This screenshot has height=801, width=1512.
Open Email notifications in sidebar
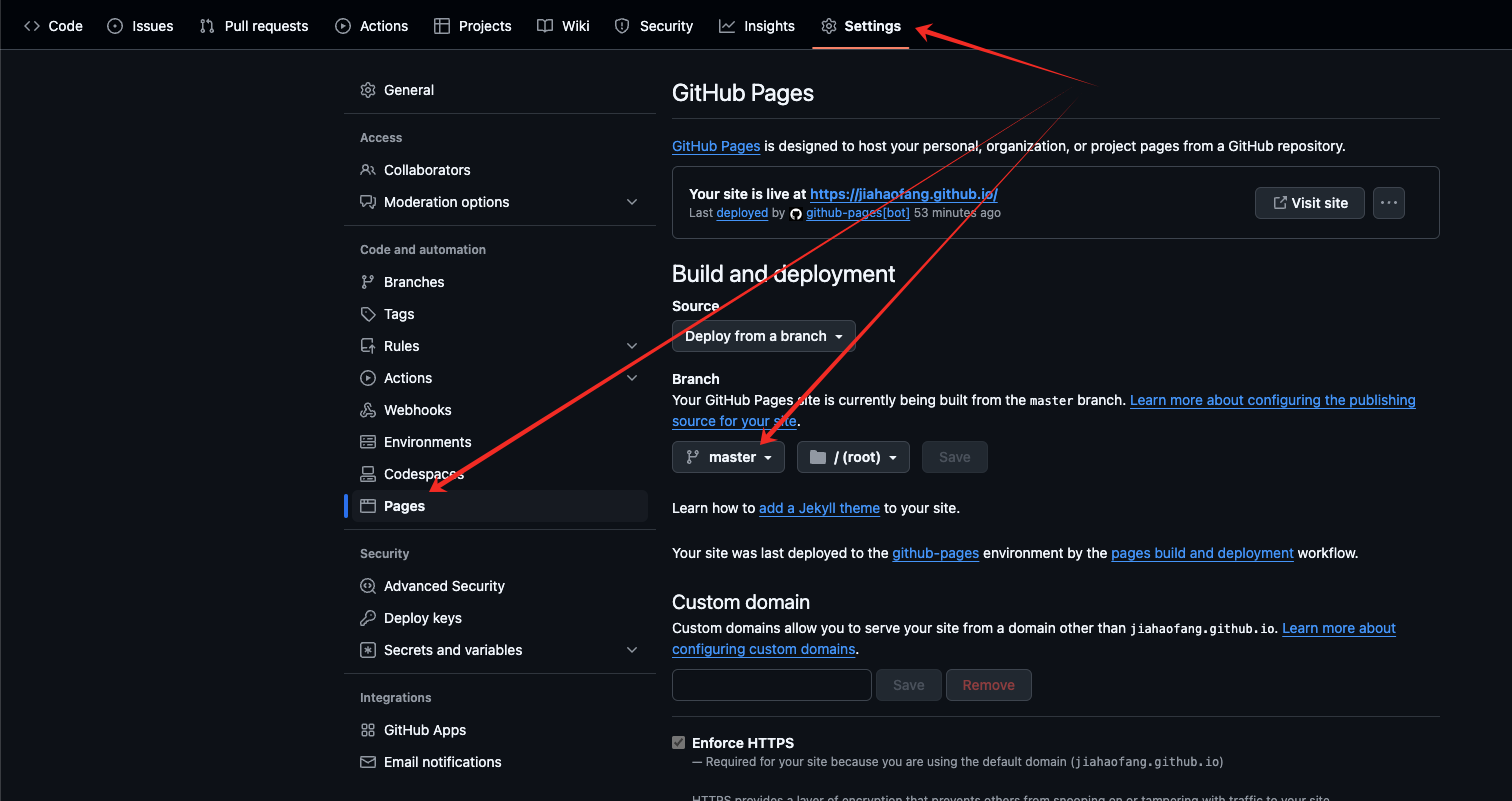pos(500,762)
